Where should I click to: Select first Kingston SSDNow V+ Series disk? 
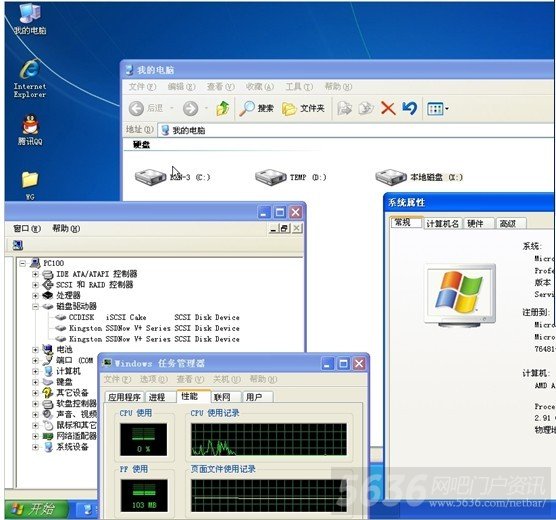click(148, 328)
